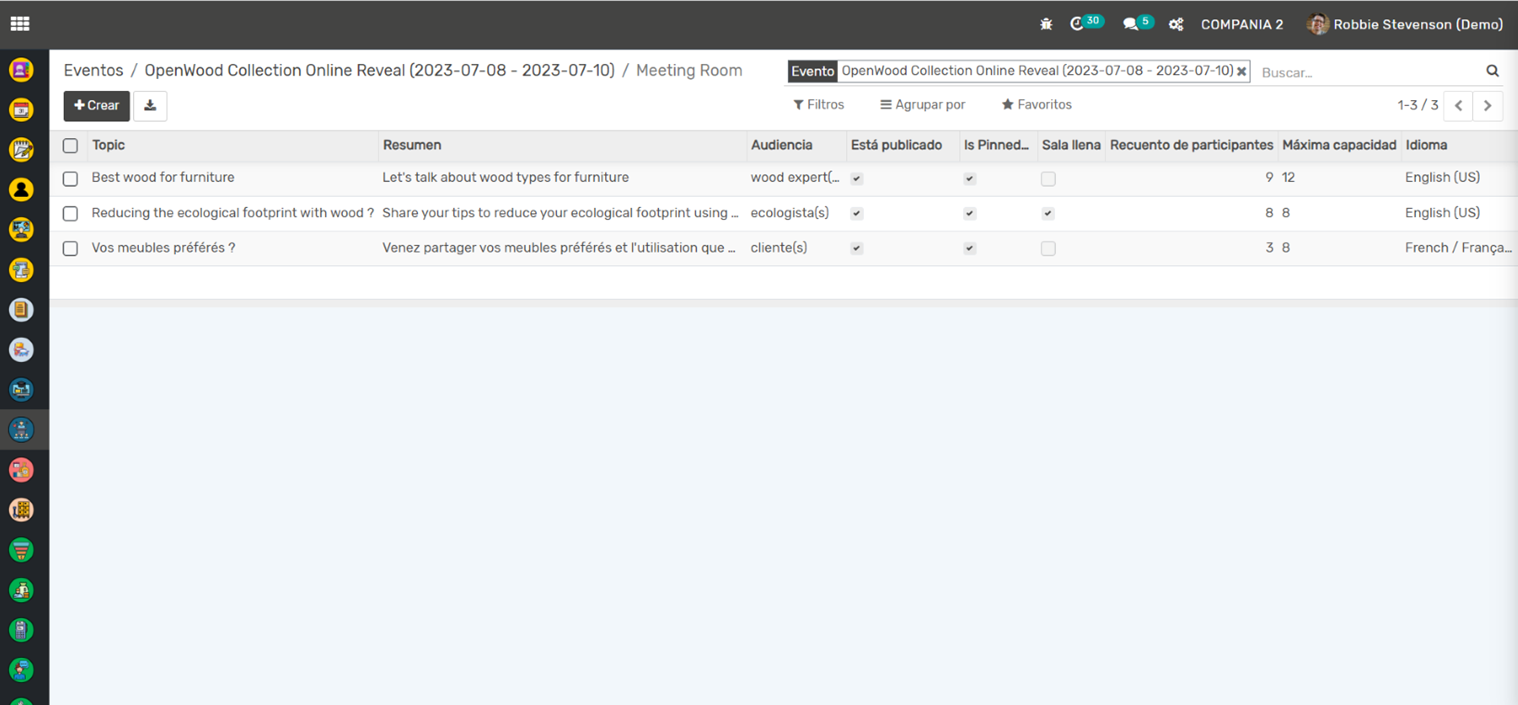Navigate to Eventos breadcrumb link

tap(93, 71)
